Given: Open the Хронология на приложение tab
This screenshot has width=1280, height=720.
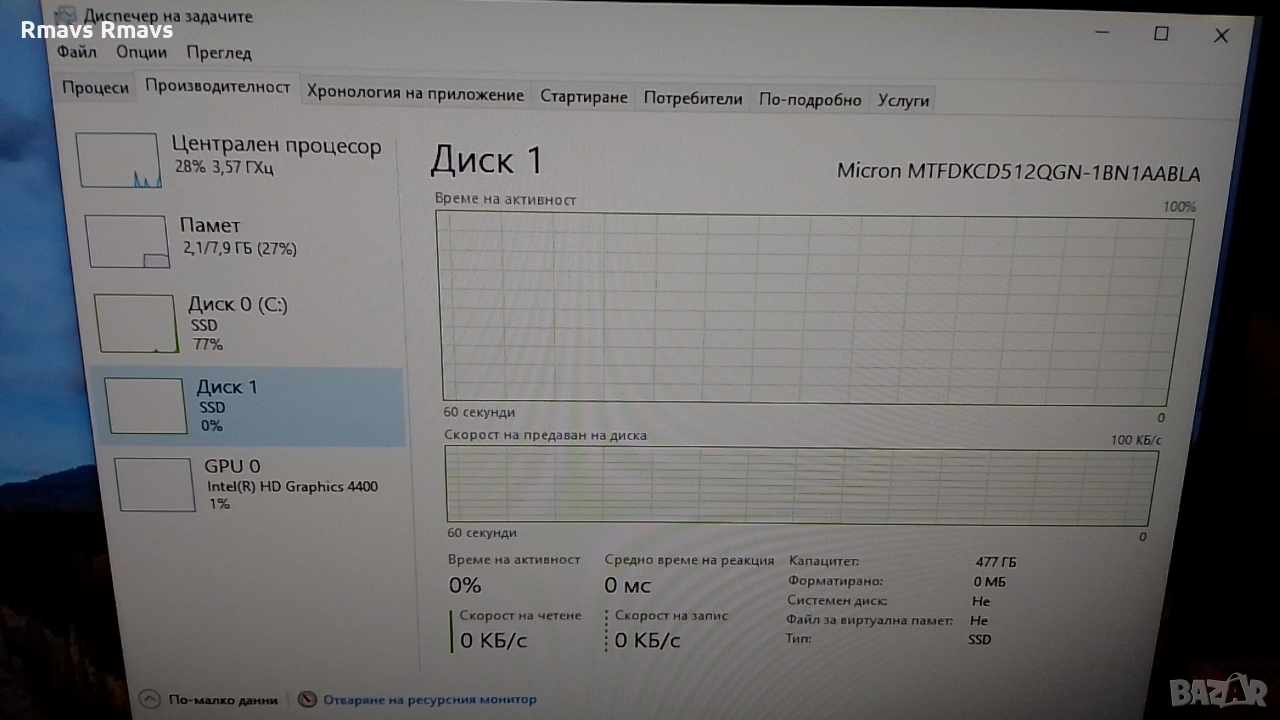Looking at the screenshot, I should click(x=415, y=95).
